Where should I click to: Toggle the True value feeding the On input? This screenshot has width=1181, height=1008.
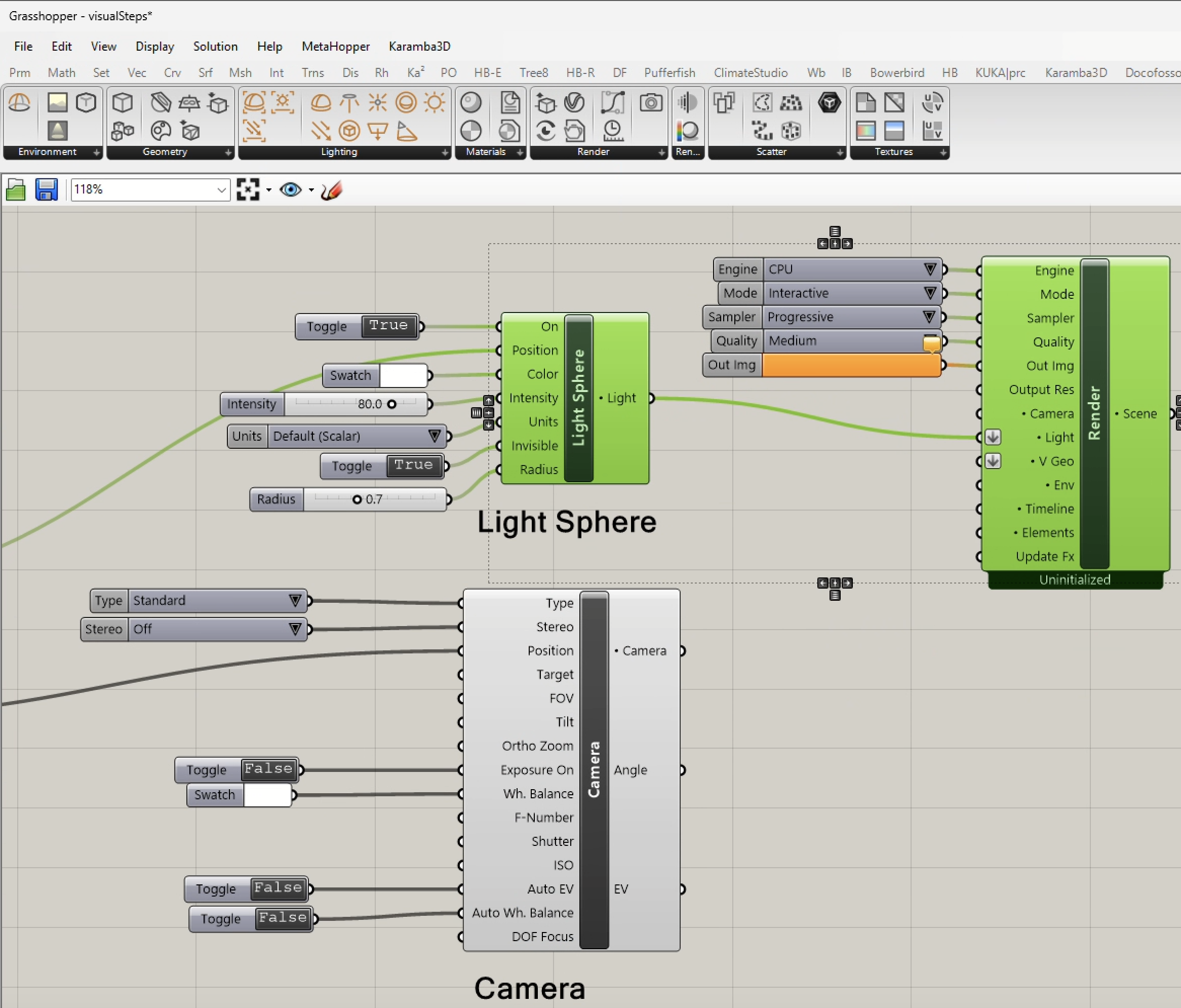tap(389, 326)
